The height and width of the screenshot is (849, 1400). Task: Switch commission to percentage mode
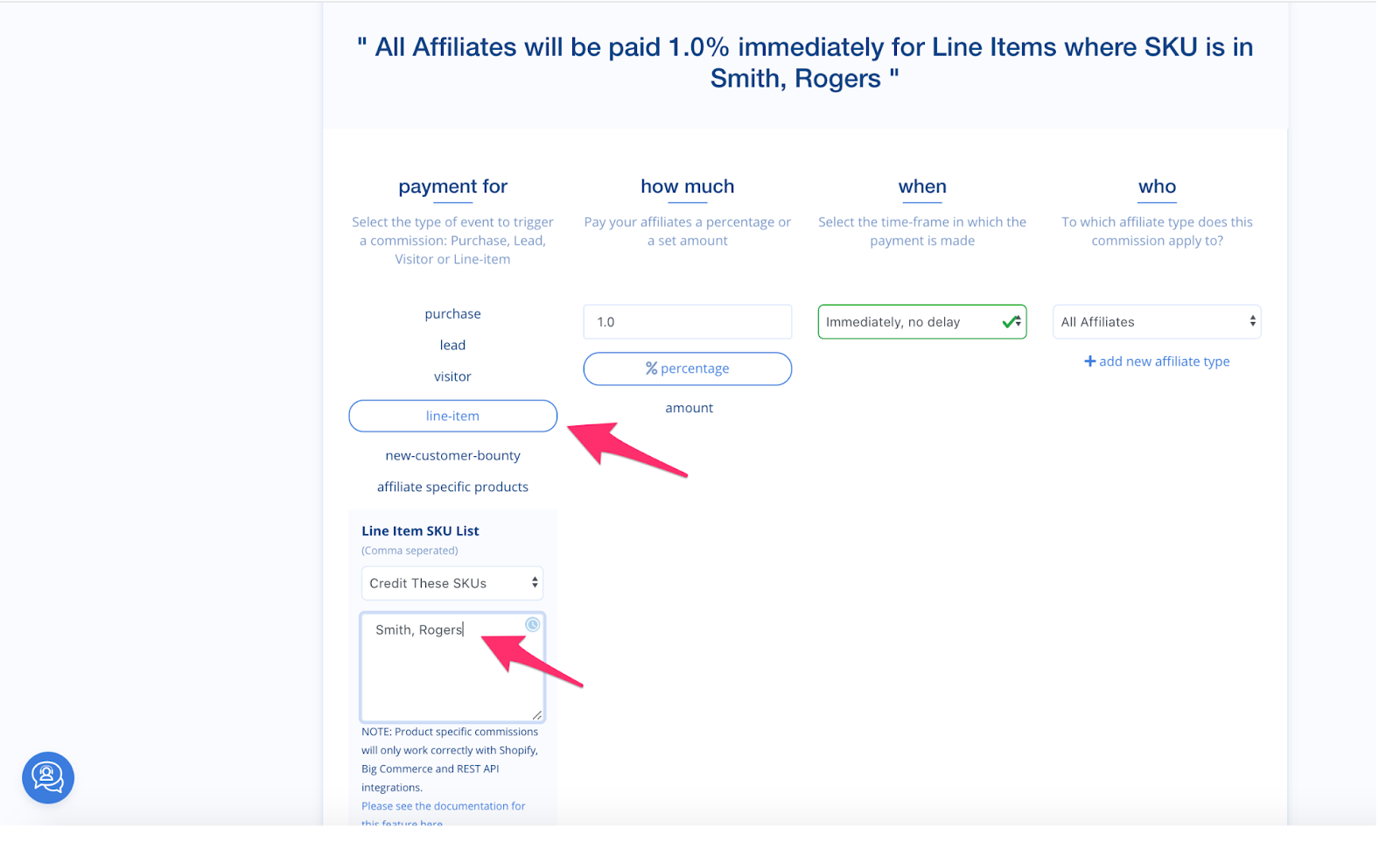pos(687,368)
